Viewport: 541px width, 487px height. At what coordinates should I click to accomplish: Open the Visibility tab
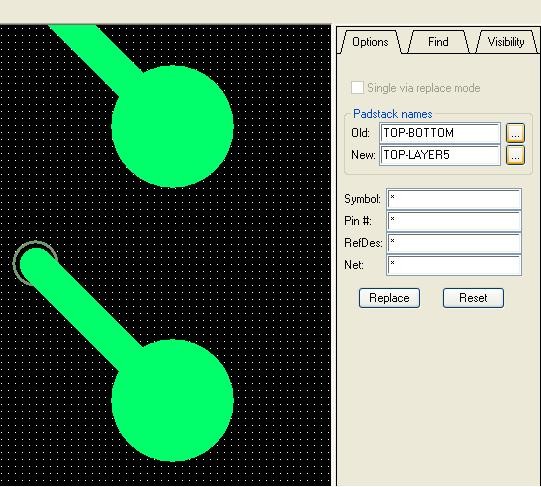(x=506, y=42)
